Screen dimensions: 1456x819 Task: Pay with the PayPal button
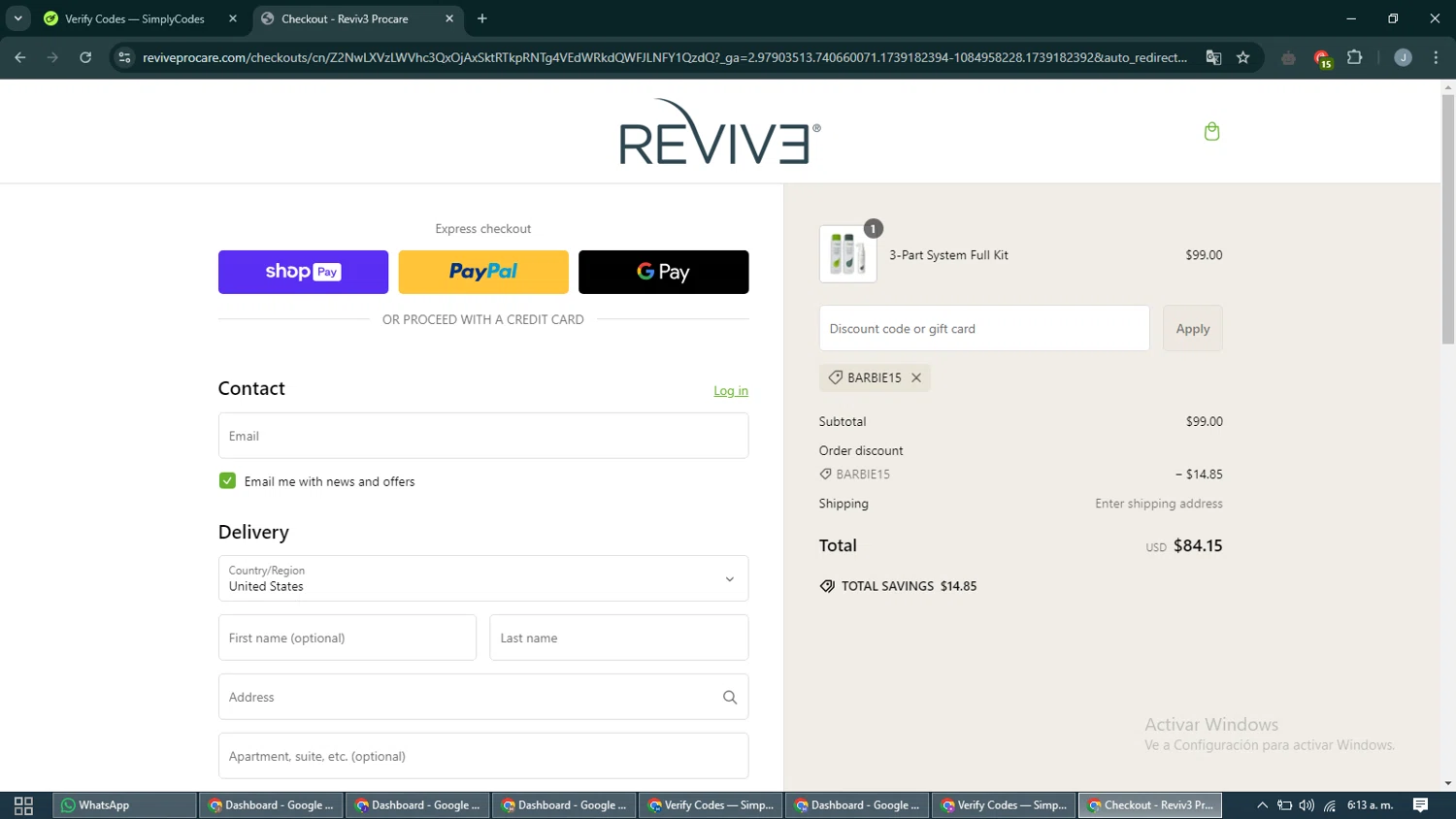pyautogui.click(x=483, y=272)
